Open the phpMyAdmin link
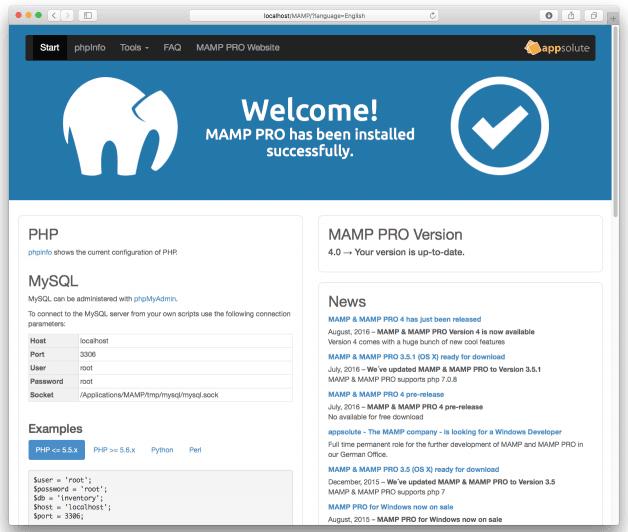 pos(155,299)
